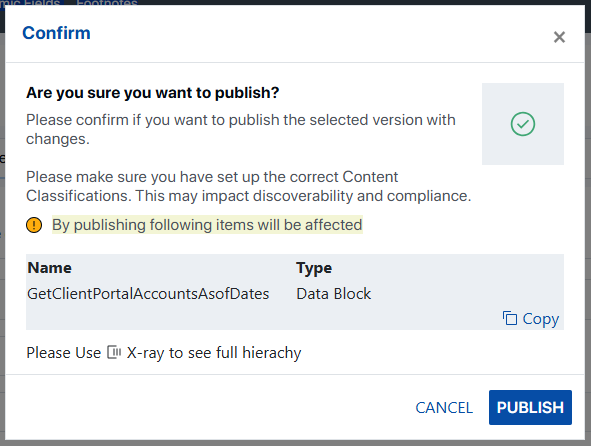
Task: Click the highlighted affected items warning text
Action: pyautogui.click(x=207, y=225)
